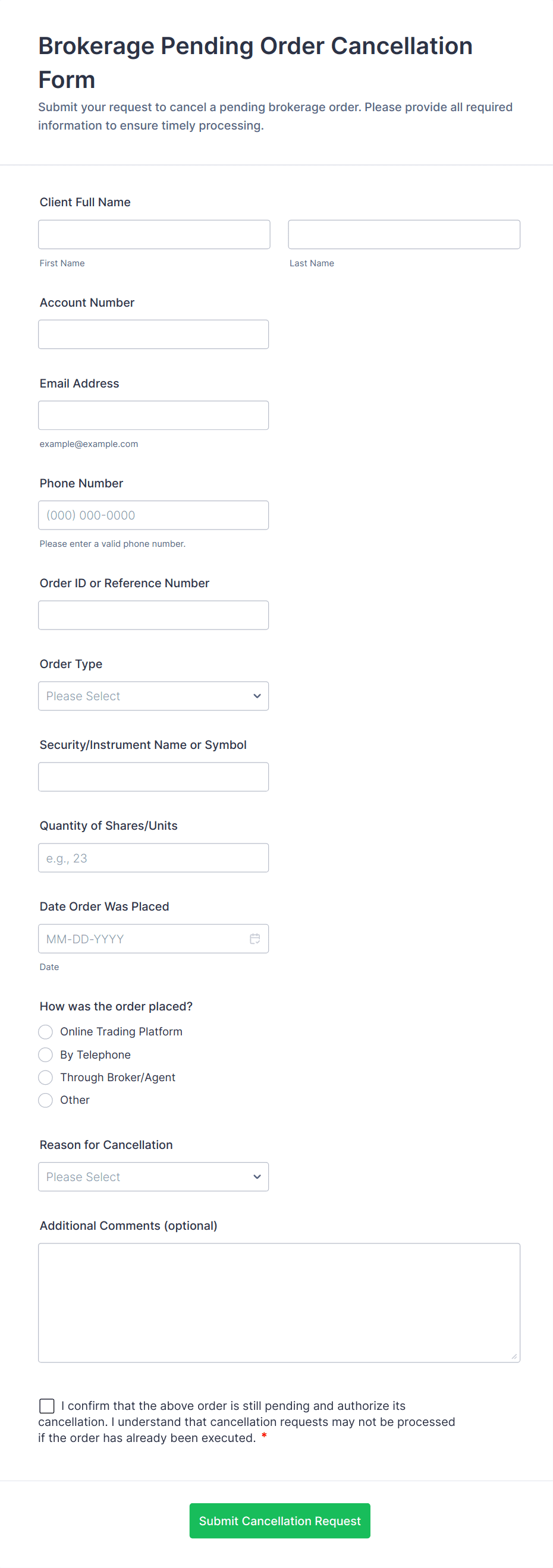
Task: Grab the comments box resize handle
Action: click(x=514, y=1356)
